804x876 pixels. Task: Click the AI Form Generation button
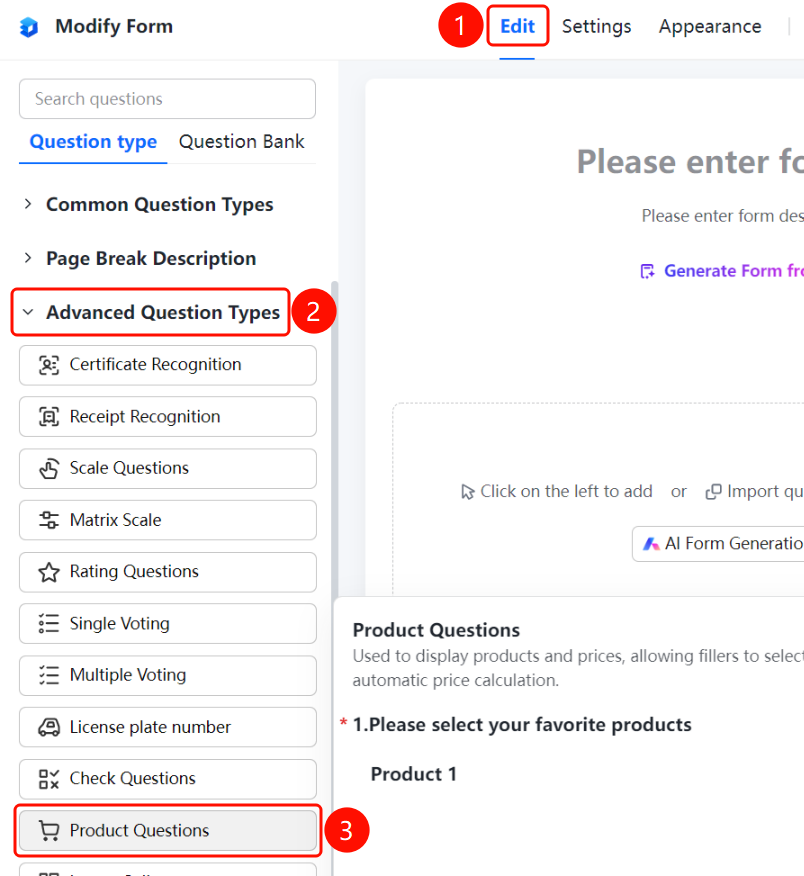pyautogui.click(x=718, y=544)
